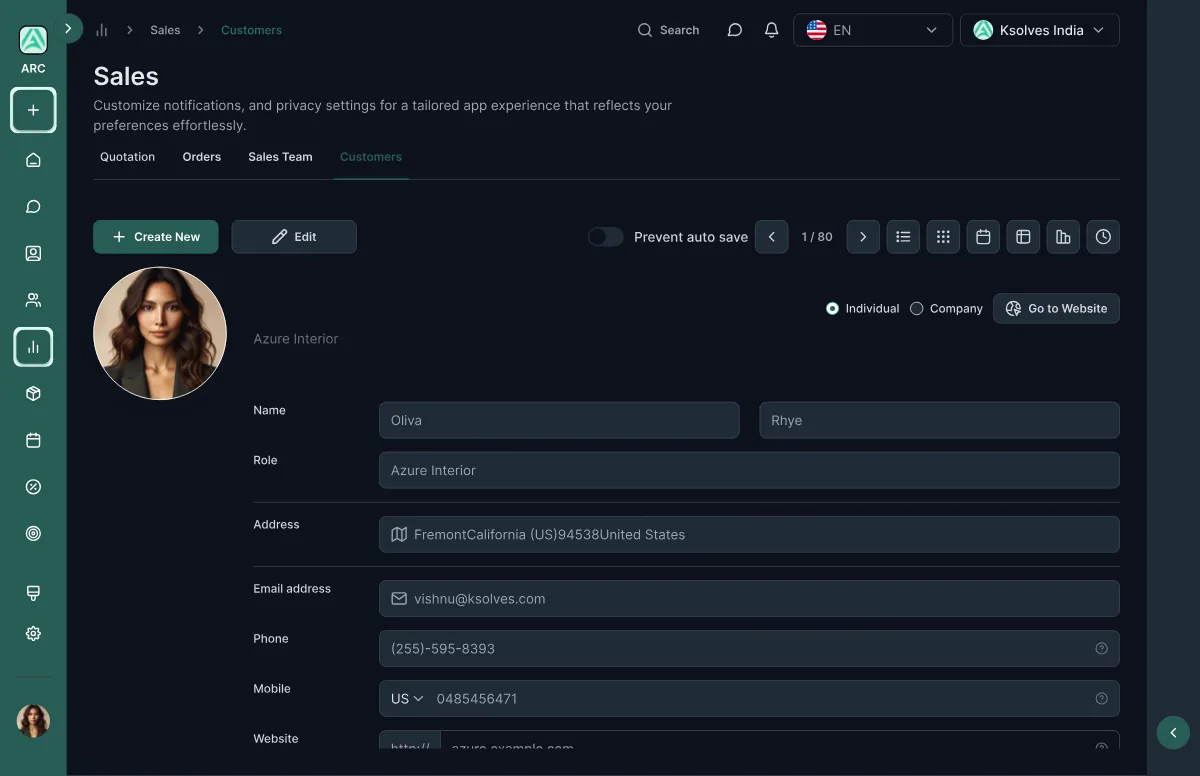Open the US country code dropdown
1200x776 pixels.
[x=407, y=699]
